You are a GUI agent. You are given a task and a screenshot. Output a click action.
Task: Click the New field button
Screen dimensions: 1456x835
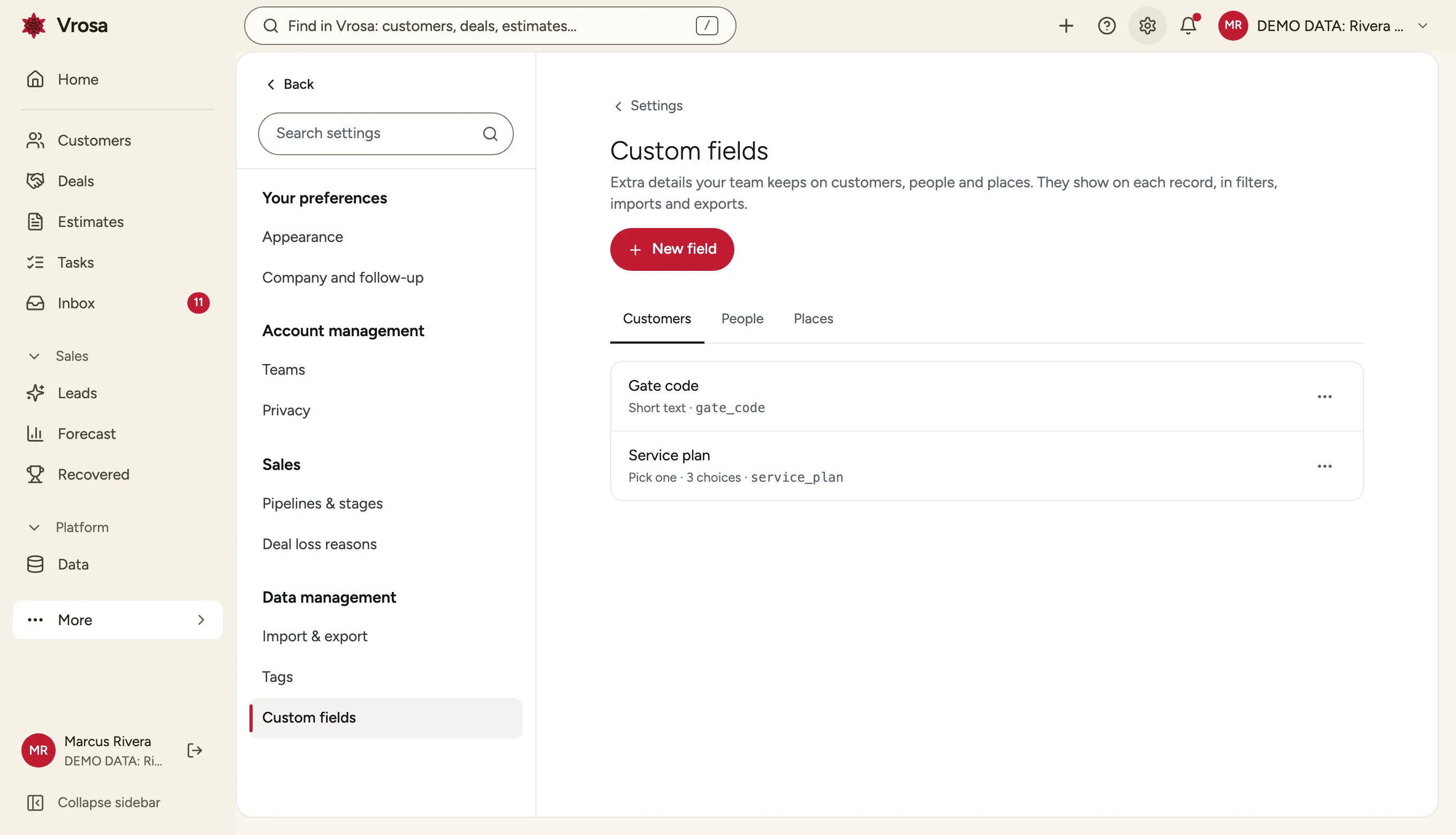[x=671, y=249]
